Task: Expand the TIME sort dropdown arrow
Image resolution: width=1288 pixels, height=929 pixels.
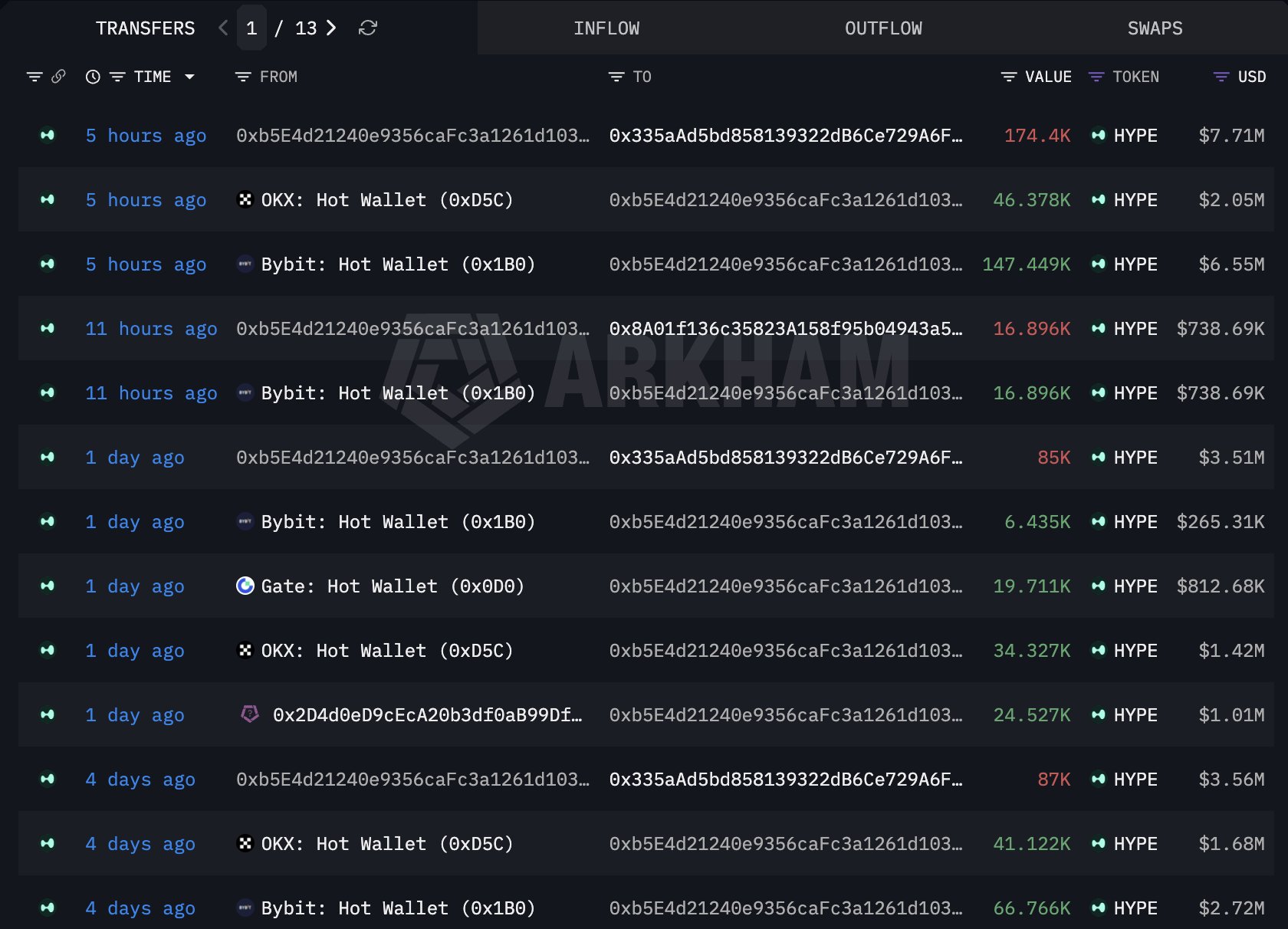Action: (x=189, y=77)
